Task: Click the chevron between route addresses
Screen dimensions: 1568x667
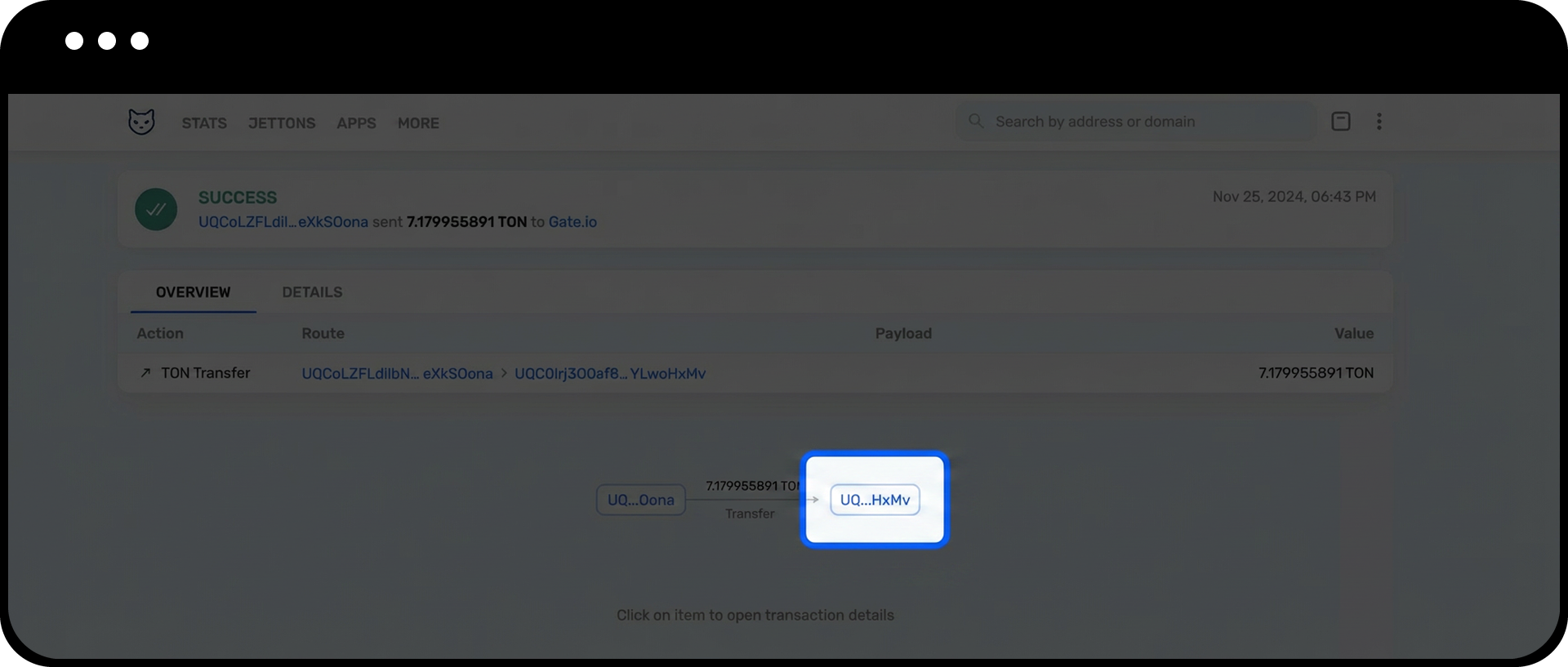Action: pos(504,373)
